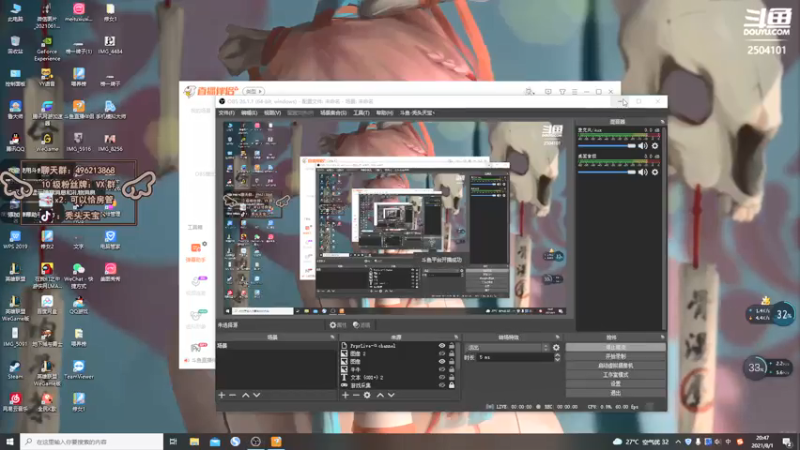800x450 pixels.
Task: Open Steam from the desktop
Action: (15, 369)
